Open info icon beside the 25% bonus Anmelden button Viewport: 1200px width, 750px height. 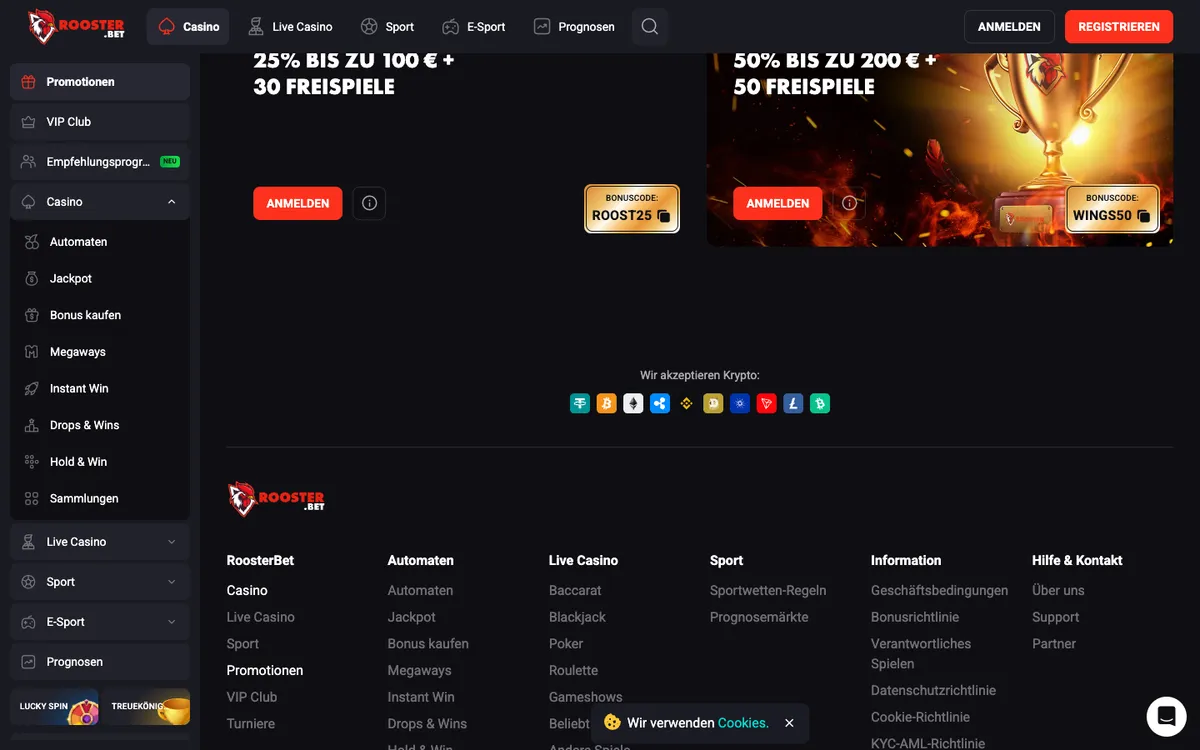pyautogui.click(x=369, y=203)
